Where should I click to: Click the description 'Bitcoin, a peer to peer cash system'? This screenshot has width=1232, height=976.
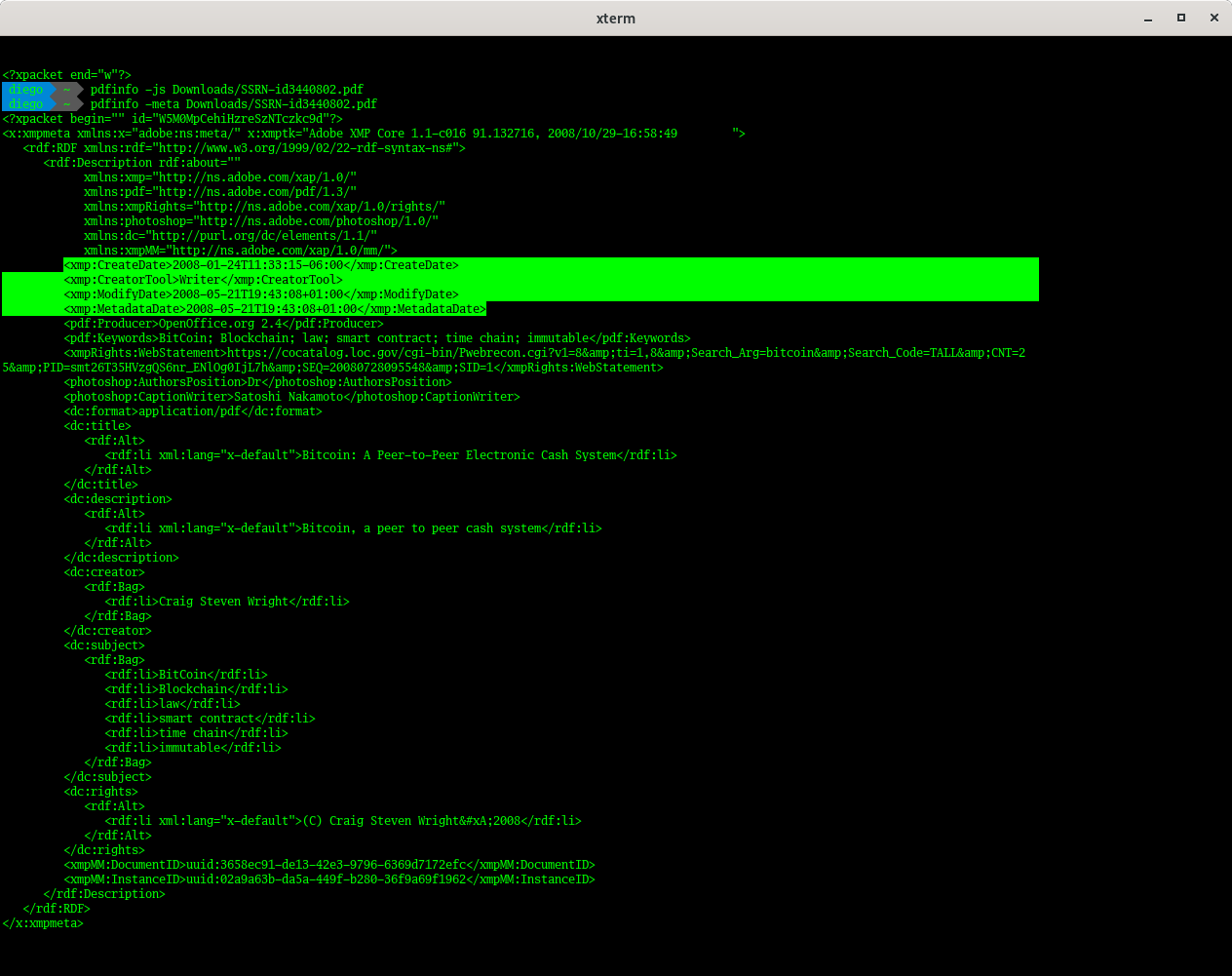click(x=422, y=528)
